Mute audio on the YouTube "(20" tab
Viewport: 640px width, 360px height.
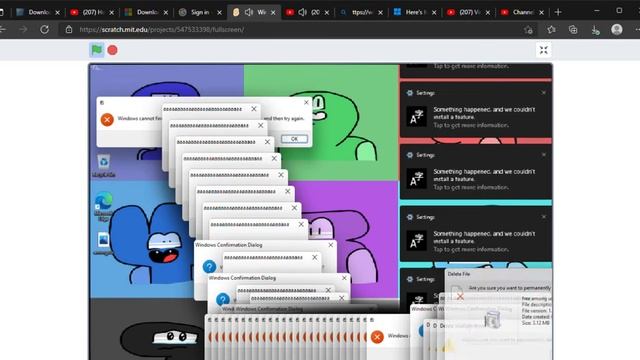[302, 12]
